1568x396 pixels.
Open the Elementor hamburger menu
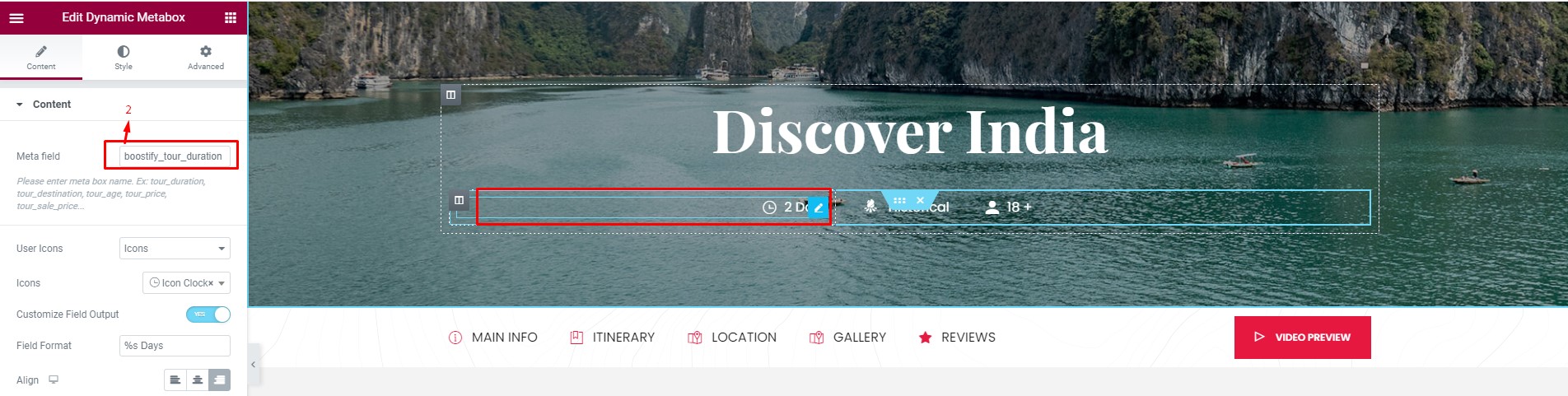click(16, 17)
